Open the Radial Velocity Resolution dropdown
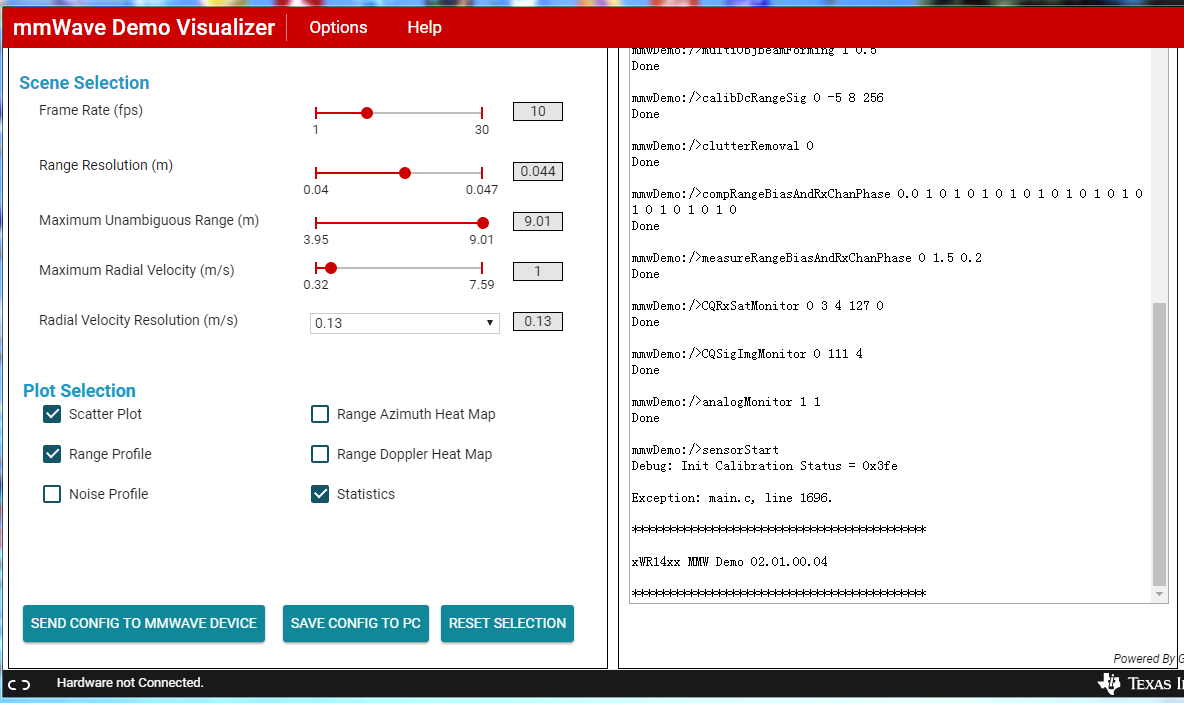Image resolution: width=1184 pixels, height=703 pixels. (405, 323)
